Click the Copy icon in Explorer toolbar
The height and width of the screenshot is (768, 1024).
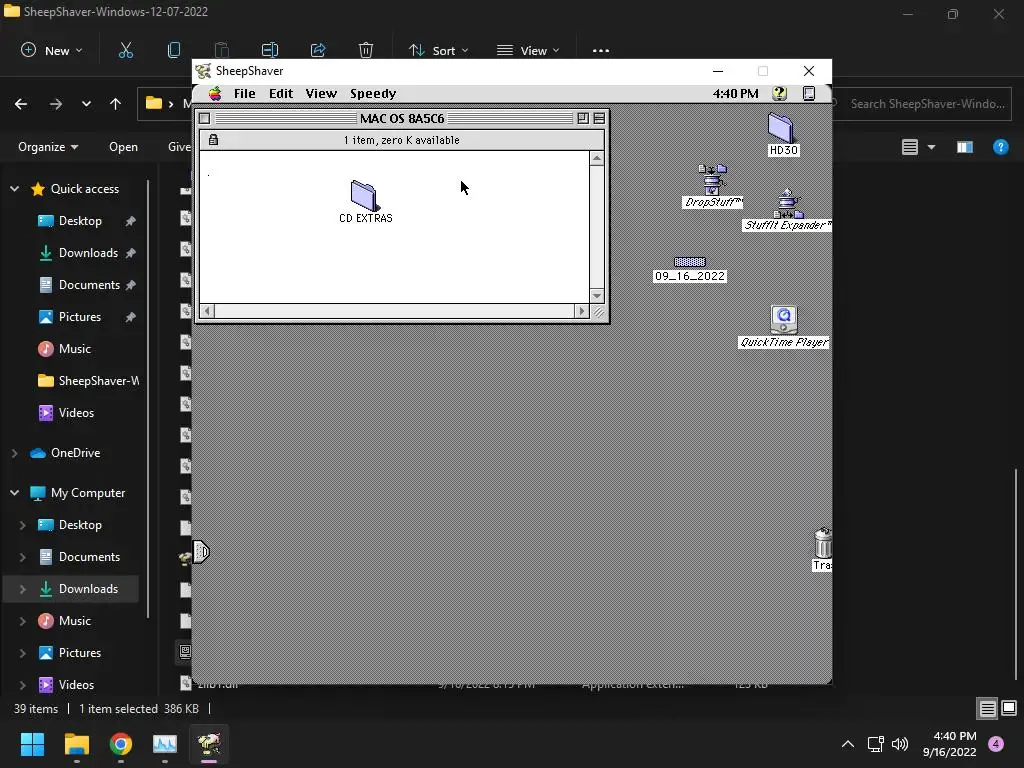[x=174, y=50]
